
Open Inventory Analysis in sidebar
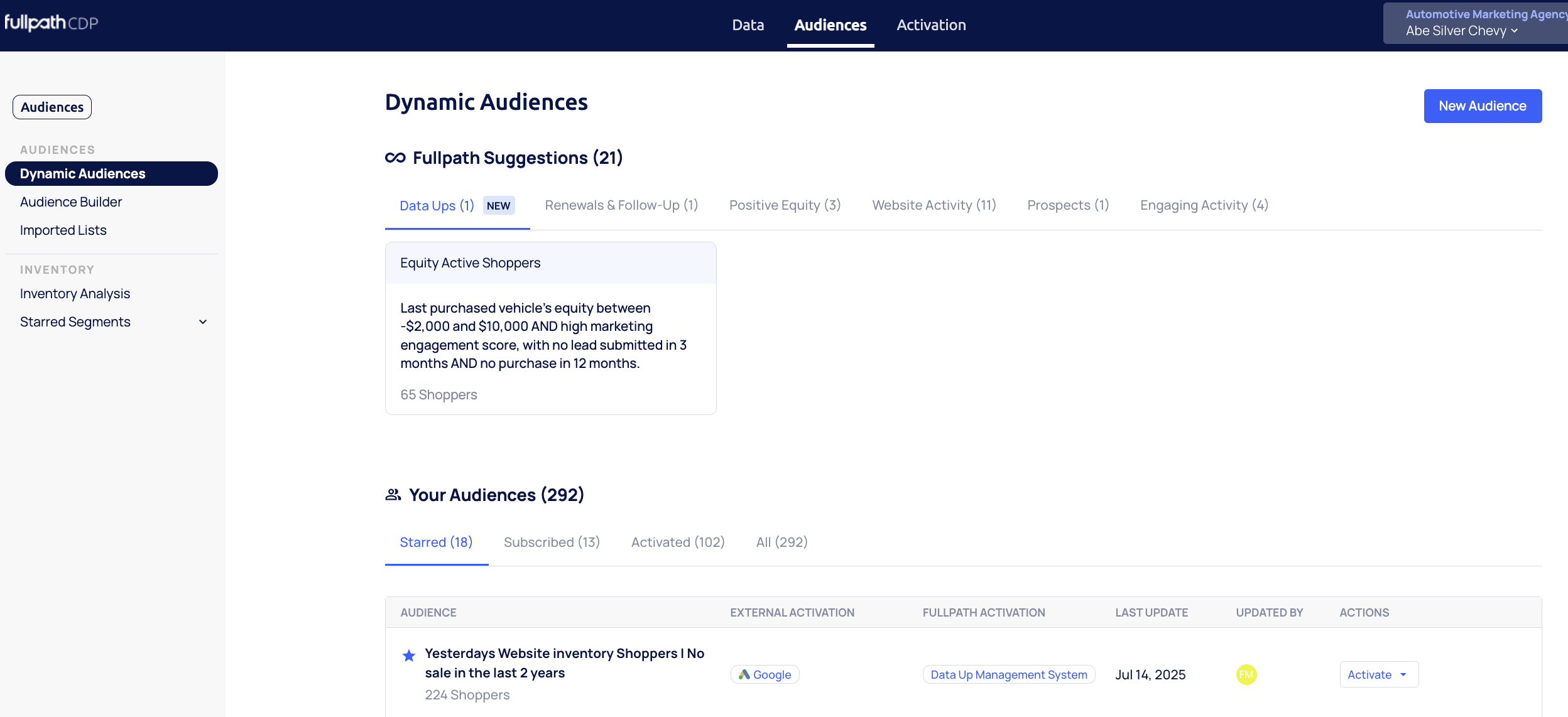pyautogui.click(x=75, y=294)
